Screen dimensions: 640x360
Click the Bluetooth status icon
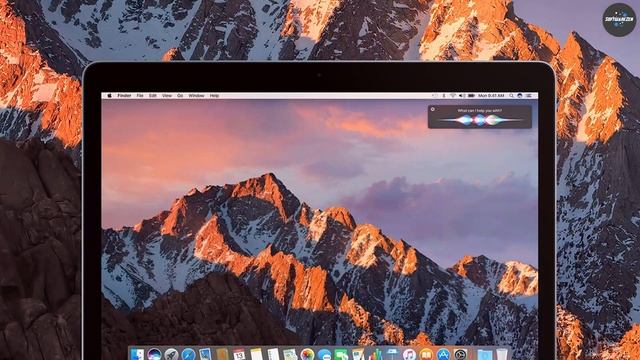pos(444,96)
